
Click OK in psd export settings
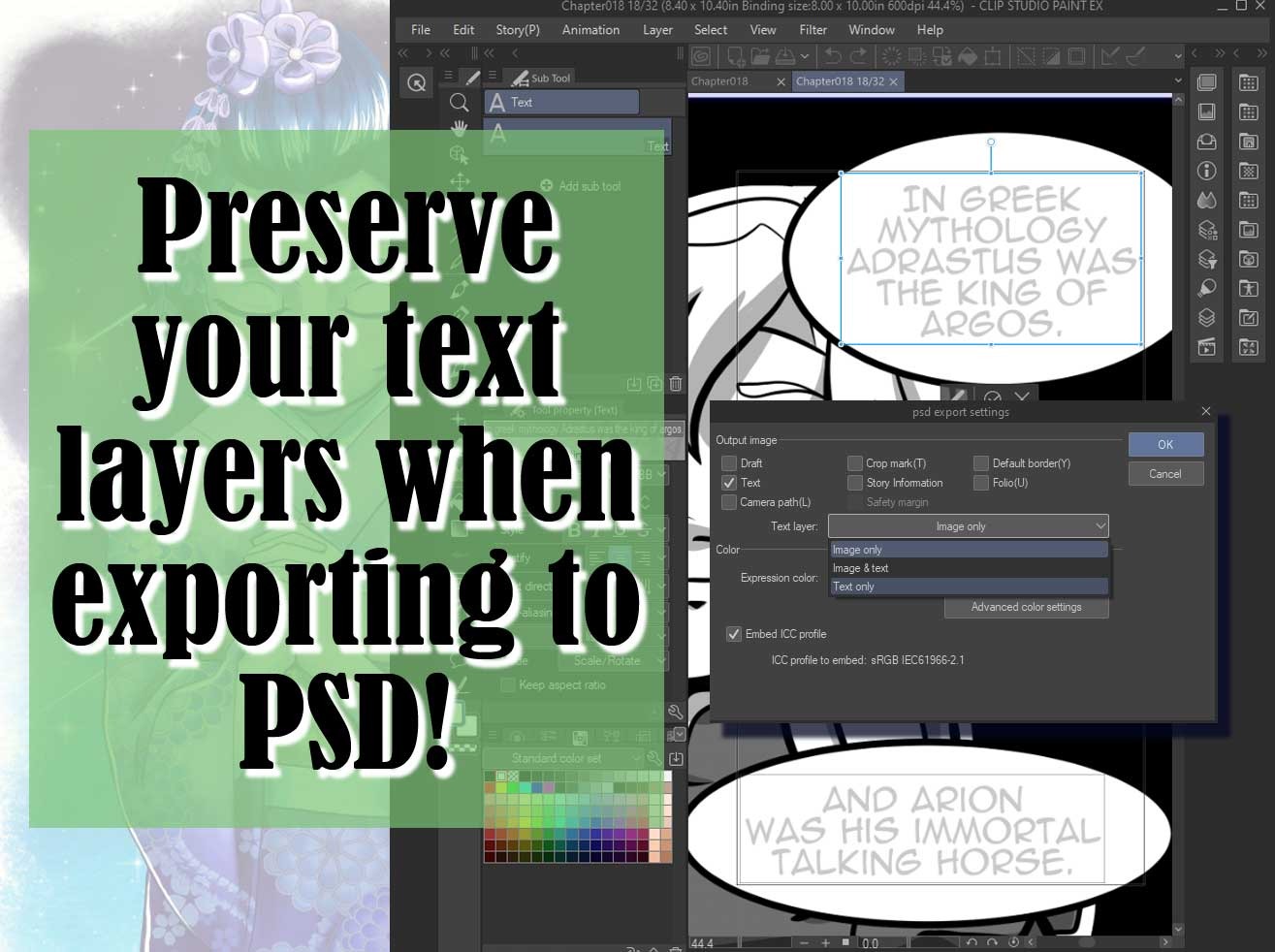tap(1165, 444)
